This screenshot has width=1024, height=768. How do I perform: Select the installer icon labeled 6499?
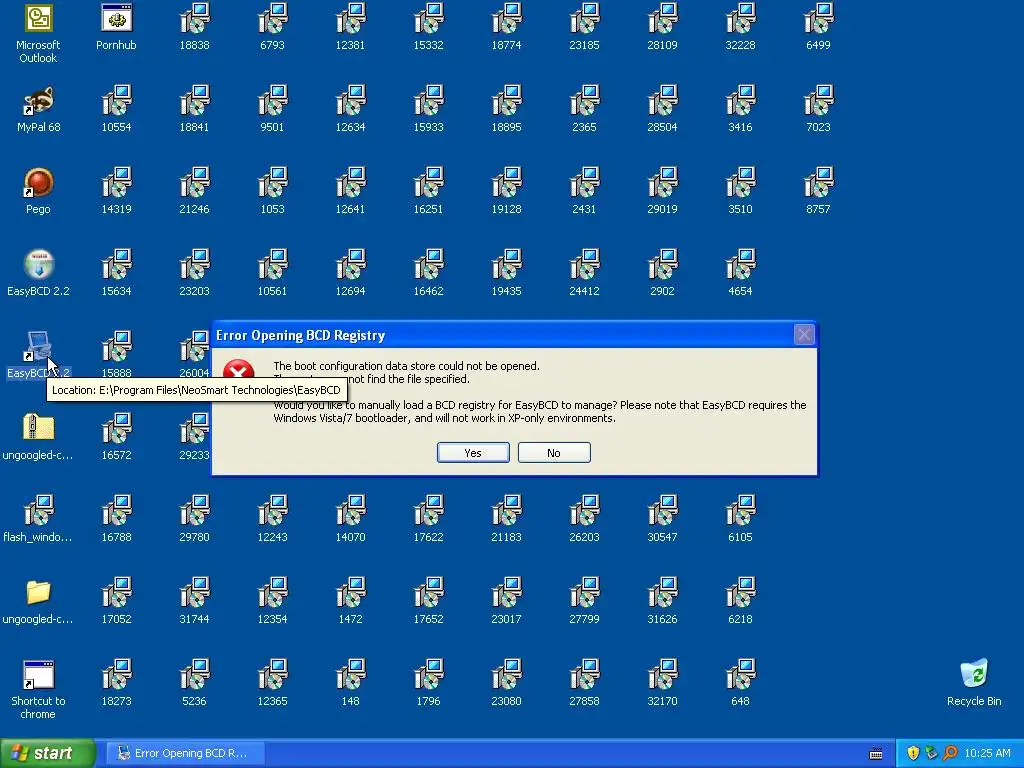(x=818, y=18)
